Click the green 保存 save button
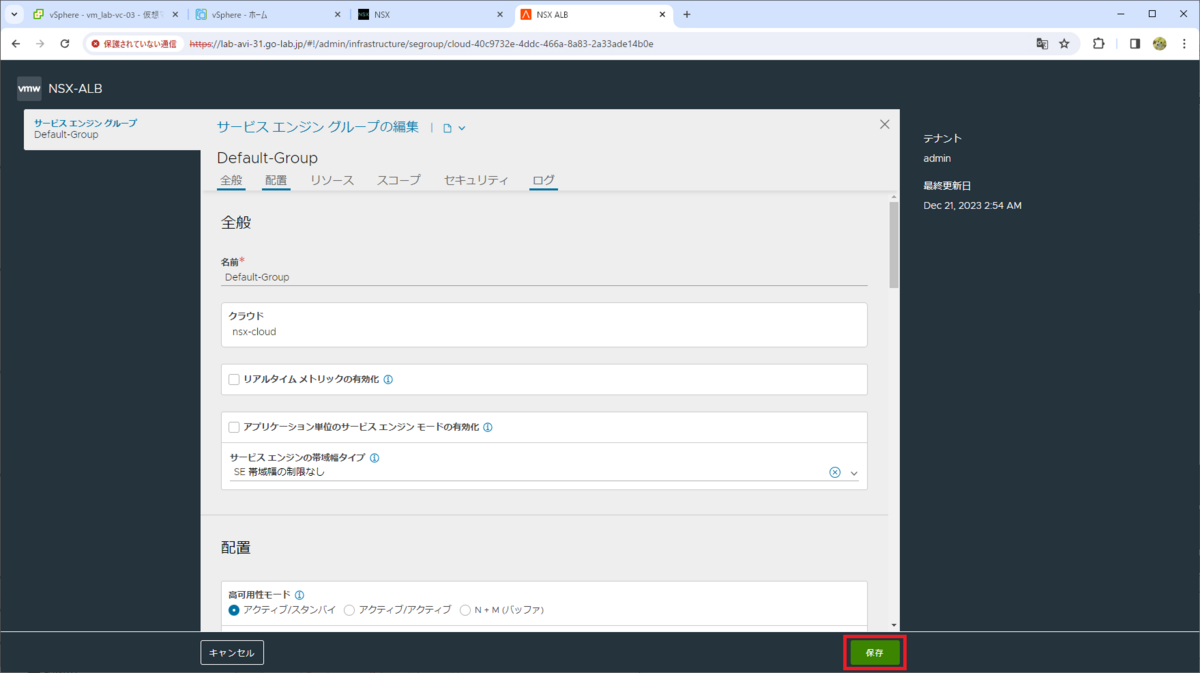The width and height of the screenshot is (1200, 673). [875, 652]
